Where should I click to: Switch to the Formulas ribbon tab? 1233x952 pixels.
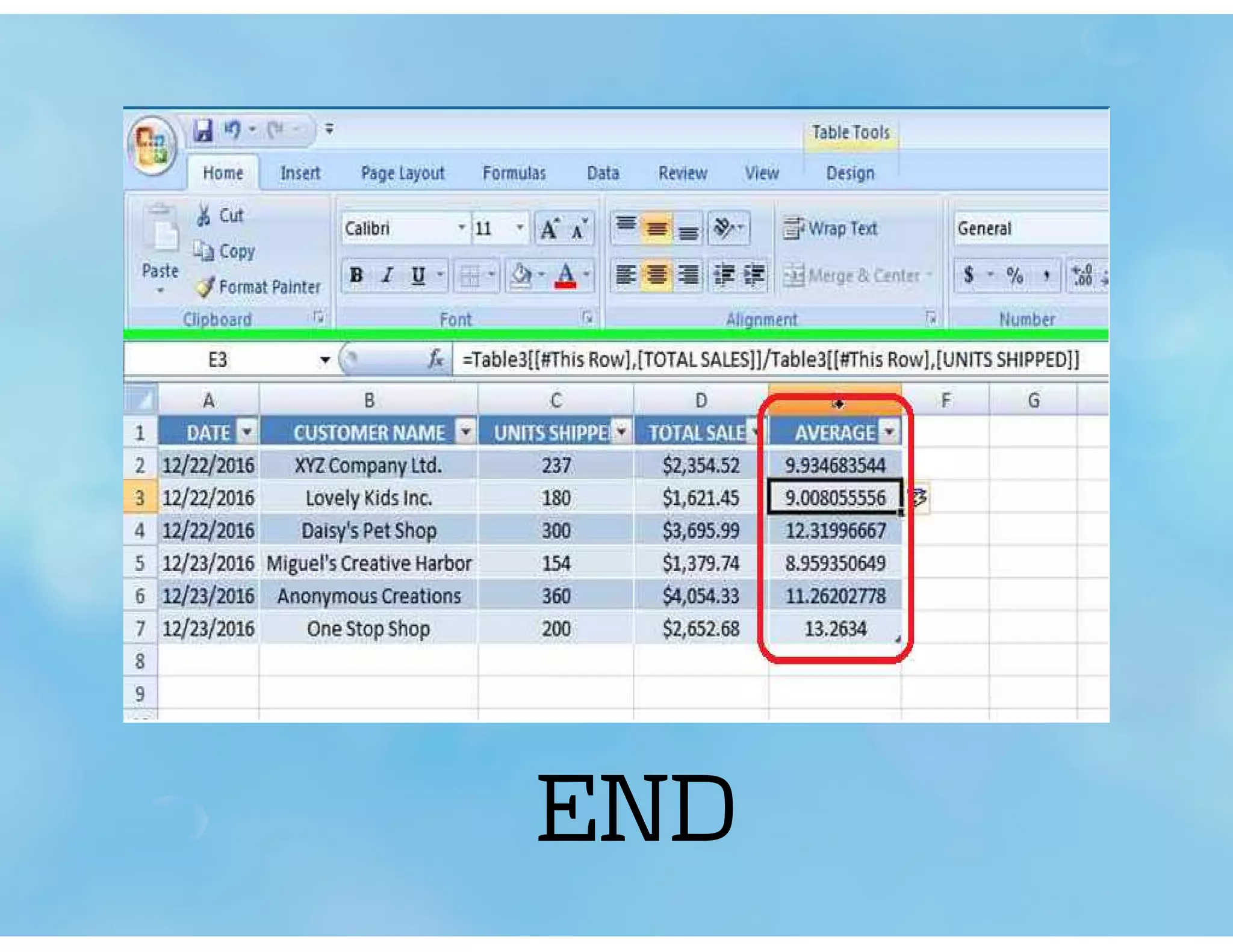pyautogui.click(x=514, y=173)
